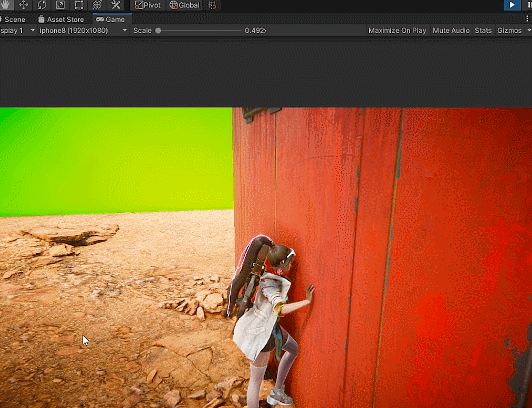This screenshot has width=532, height=408.
Task: Select the Rotate tool
Action: pos(42,5)
